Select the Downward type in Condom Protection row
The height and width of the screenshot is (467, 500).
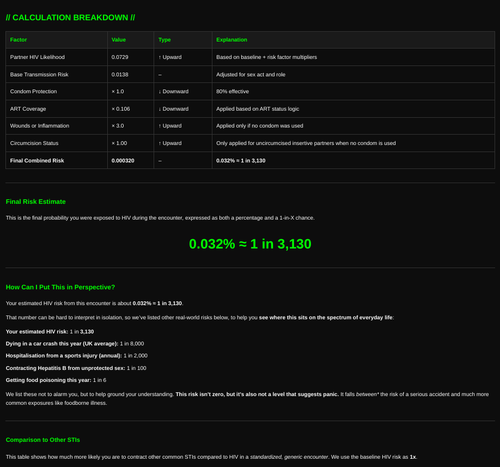(x=173, y=91)
